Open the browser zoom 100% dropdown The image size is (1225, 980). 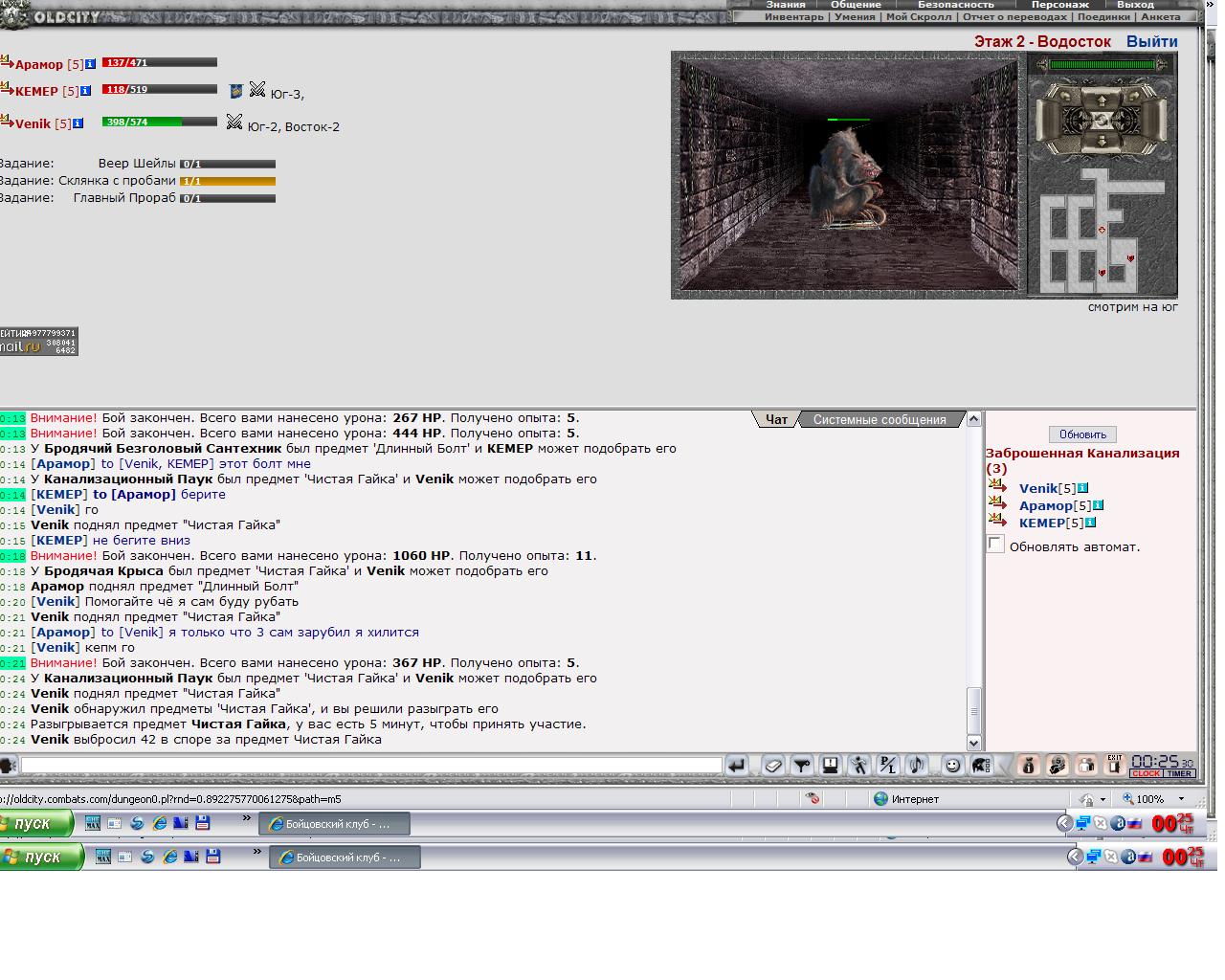[1181, 798]
